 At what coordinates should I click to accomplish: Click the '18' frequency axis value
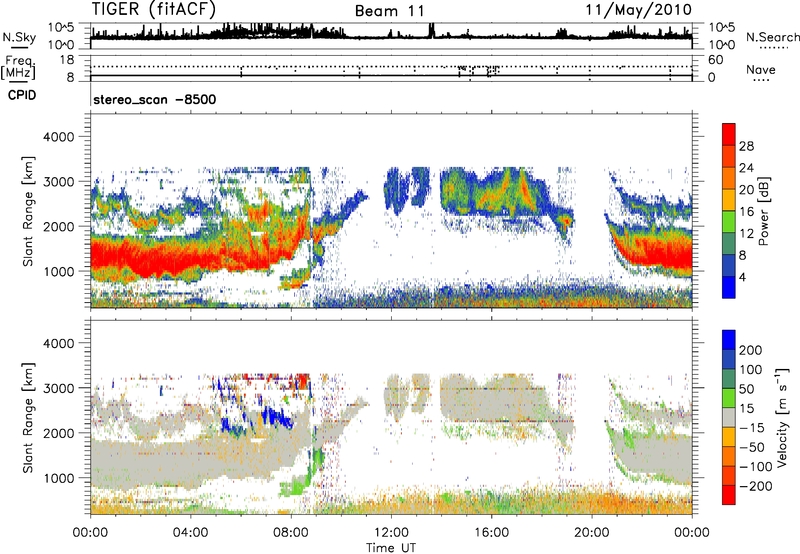pyautogui.click(x=66, y=60)
